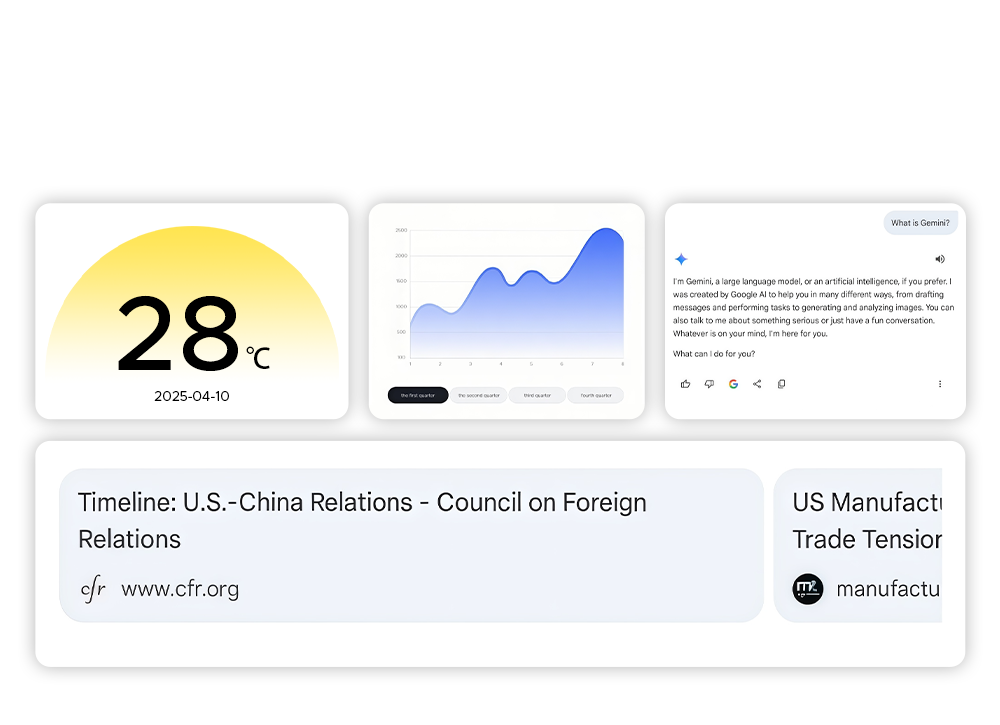Click the cfr logo icon
The image size is (1000, 725).
coord(93,589)
